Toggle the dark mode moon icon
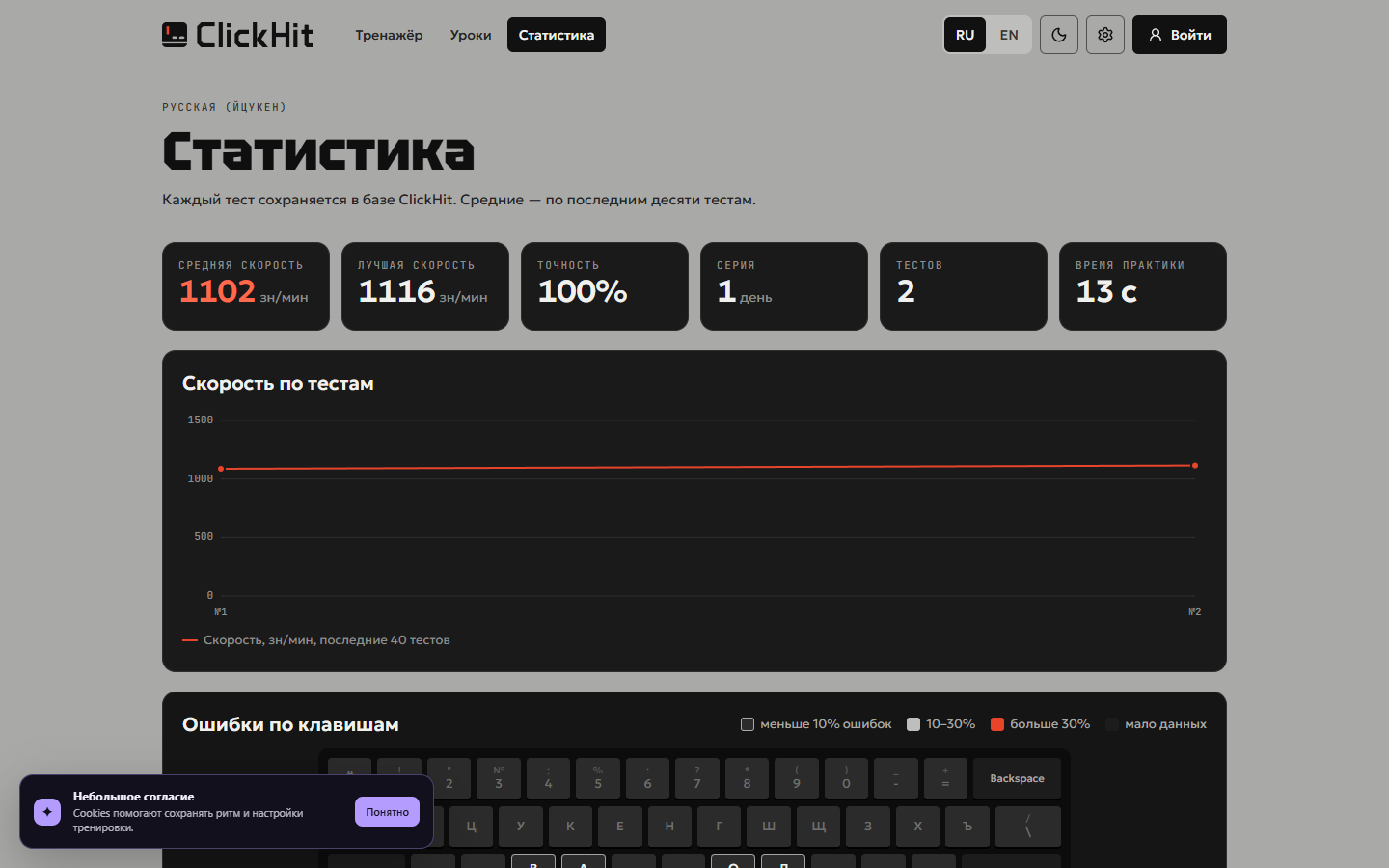The width and height of the screenshot is (1389, 868). click(x=1059, y=35)
